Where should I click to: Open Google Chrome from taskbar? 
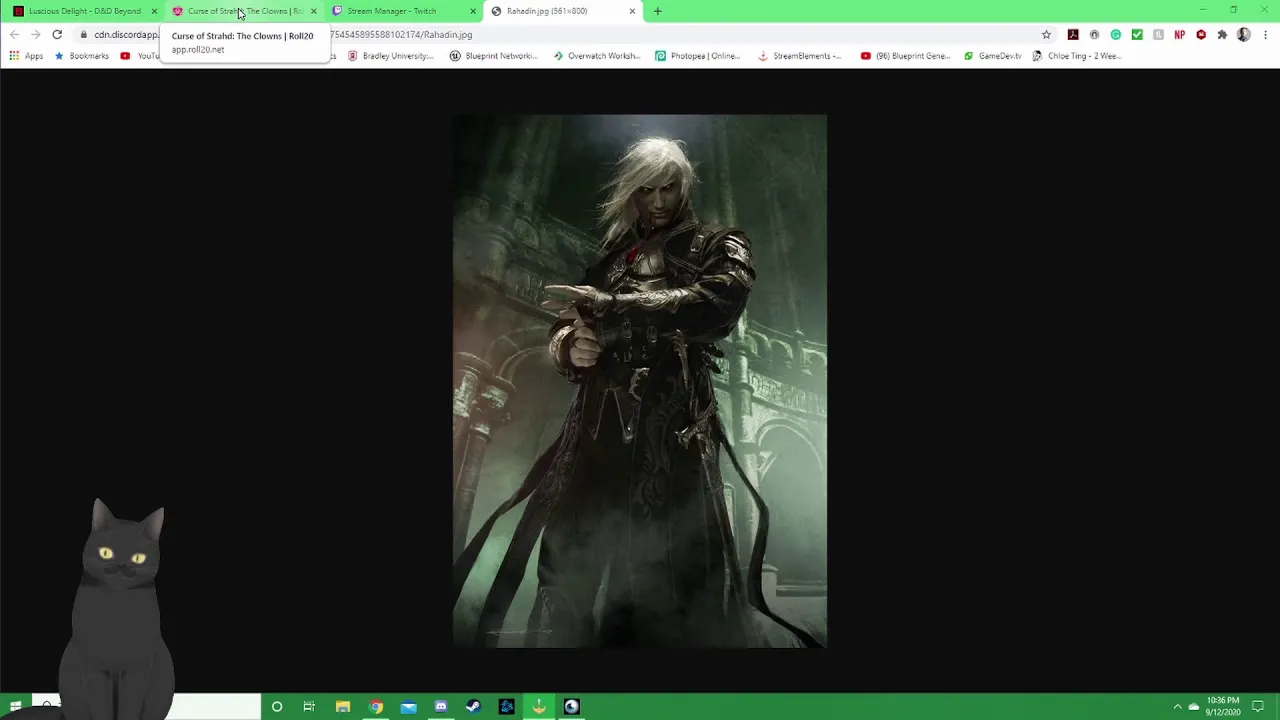pos(376,706)
